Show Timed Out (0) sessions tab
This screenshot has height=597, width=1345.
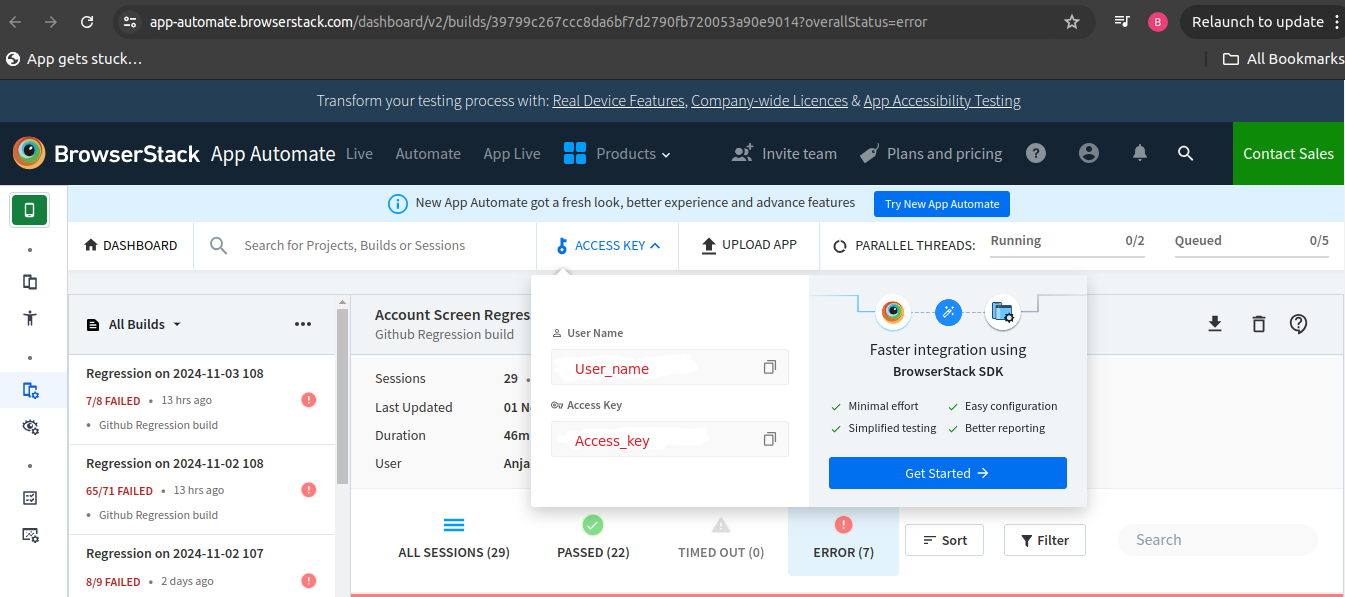click(x=721, y=540)
